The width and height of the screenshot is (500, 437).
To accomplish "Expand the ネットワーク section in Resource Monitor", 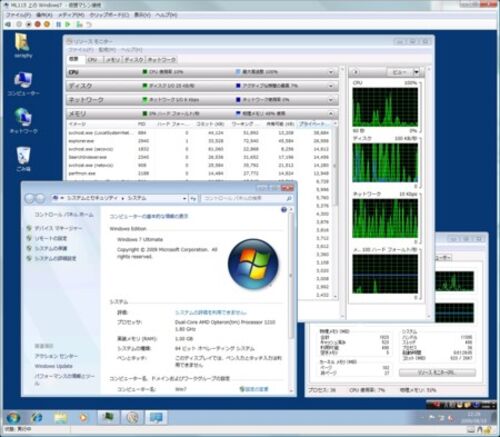I will tap(331, 100).
